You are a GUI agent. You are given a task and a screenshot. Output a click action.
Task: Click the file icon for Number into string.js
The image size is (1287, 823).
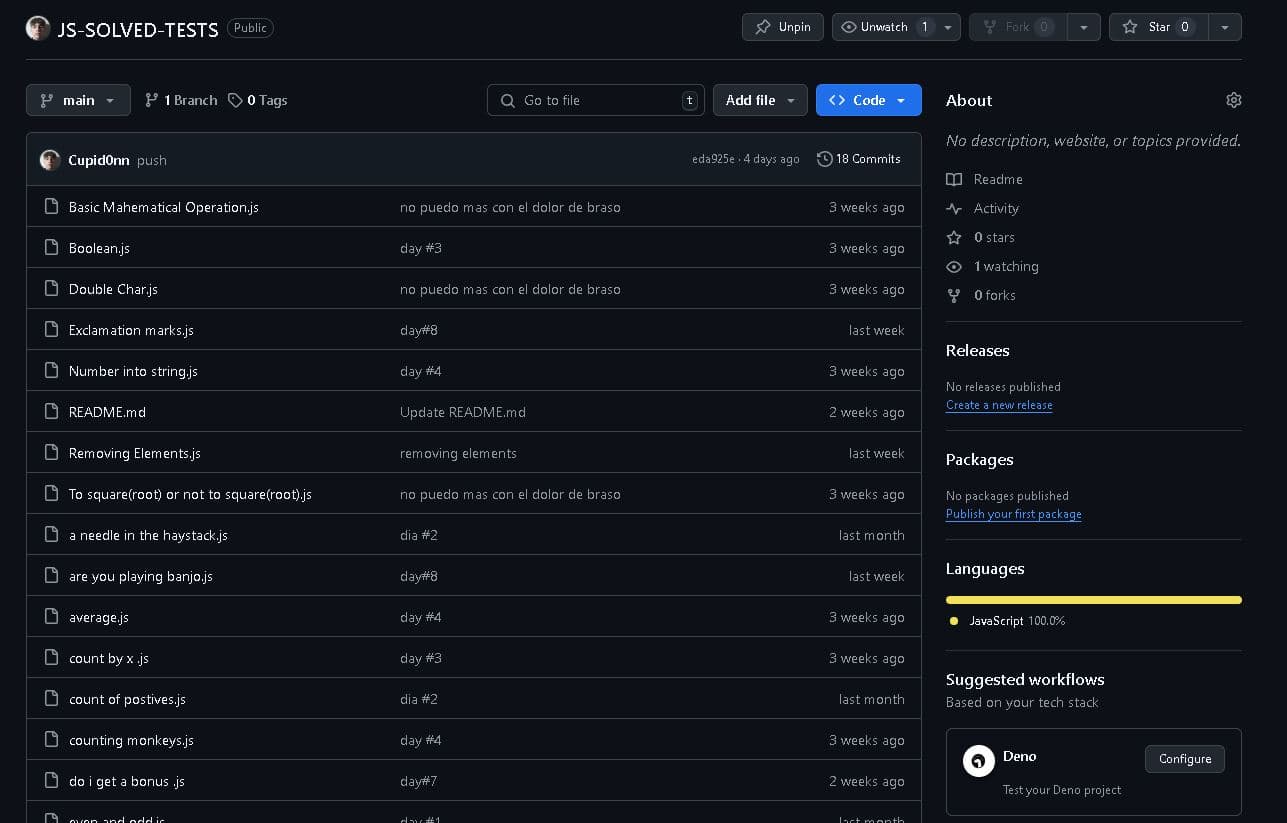(51, 371)
